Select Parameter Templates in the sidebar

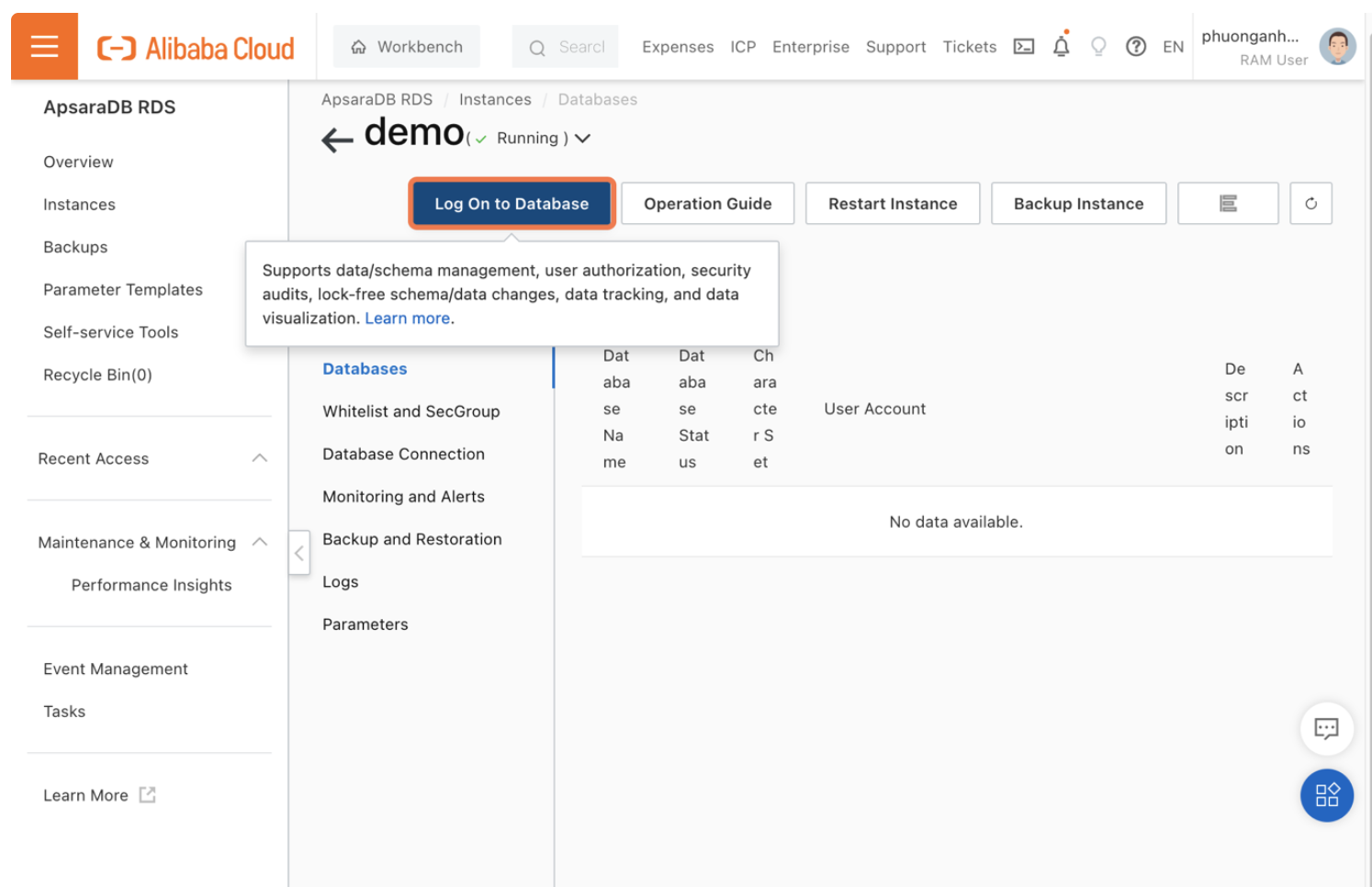(123, 289)
